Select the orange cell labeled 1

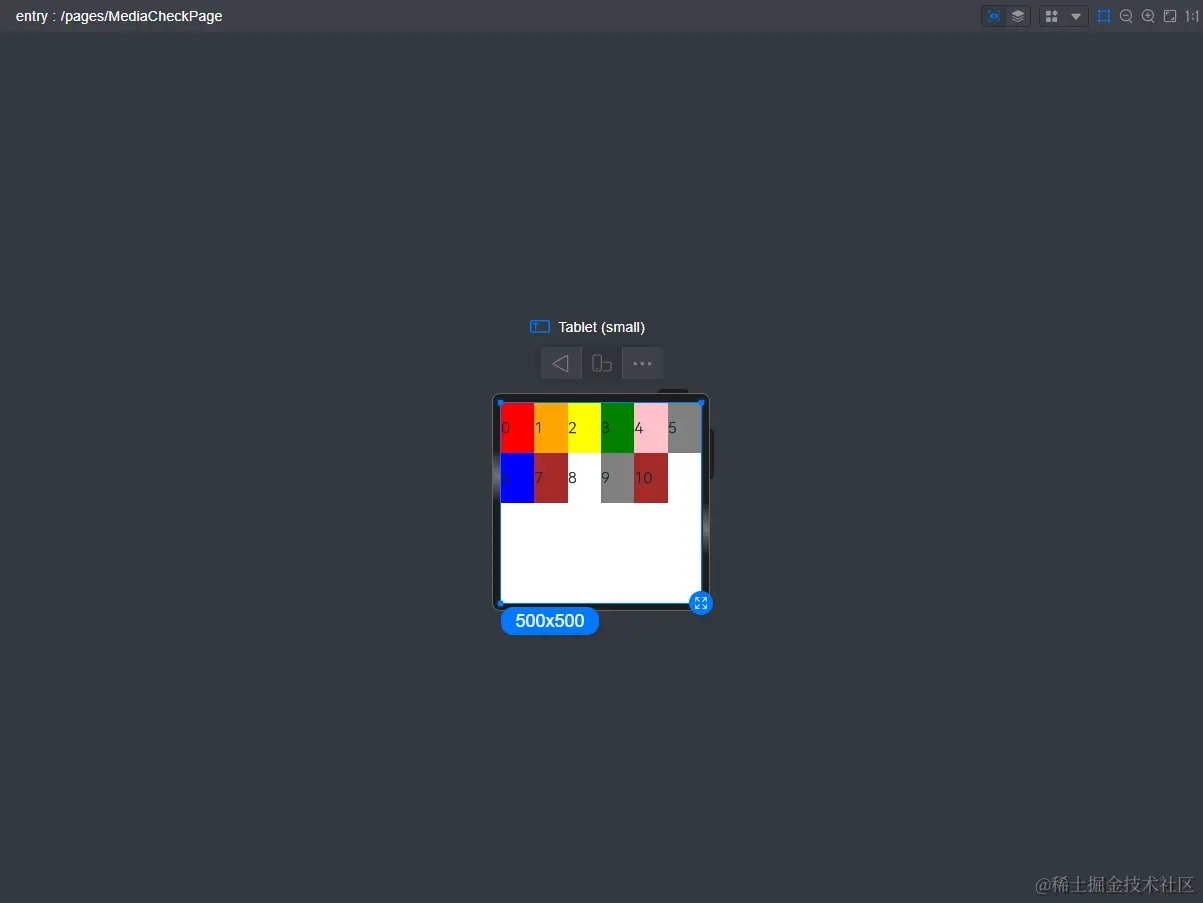point(551,428)
